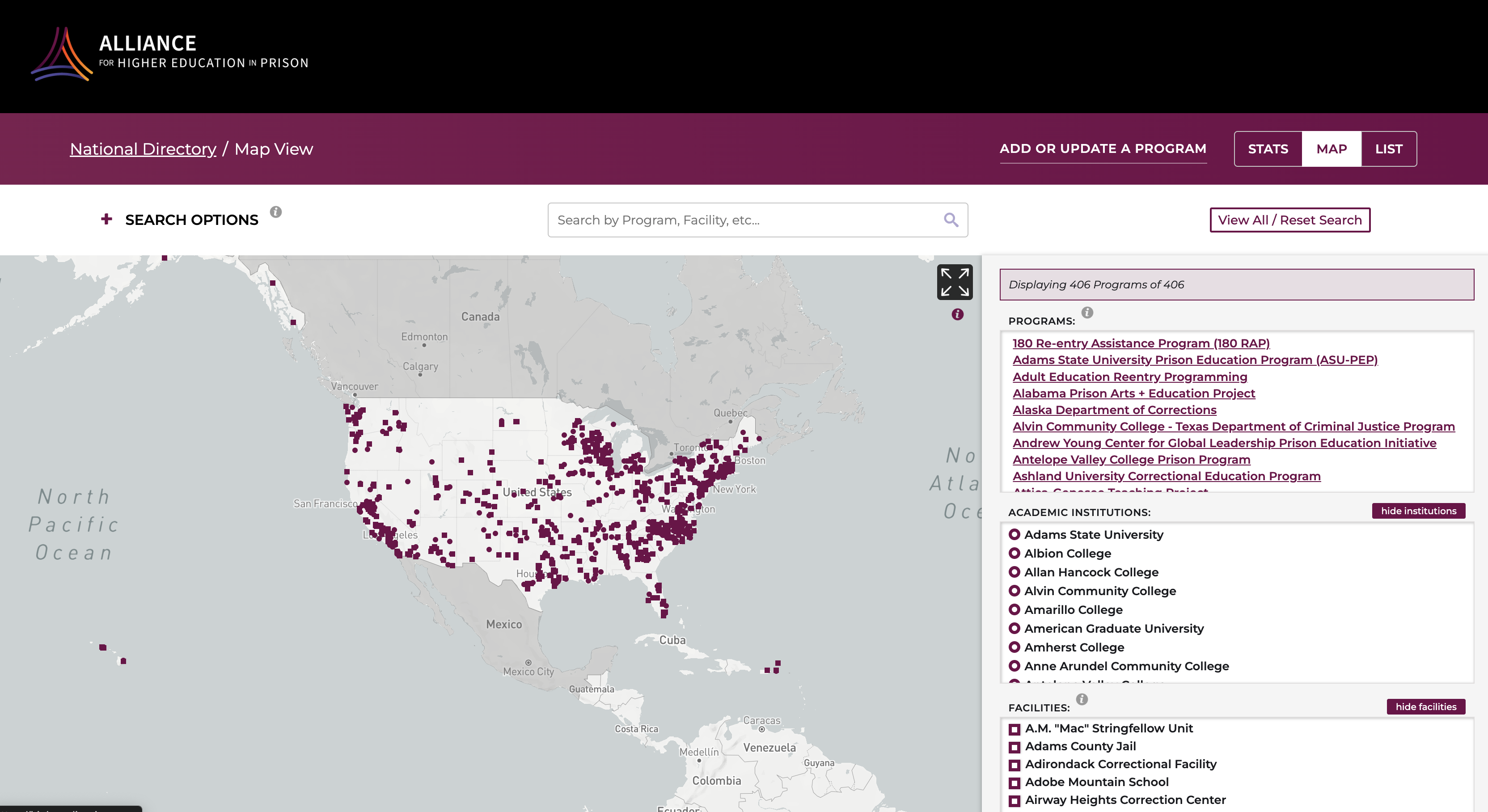1488x812 pixels.
Task: Click the Albion College institution name
Action: (1067, 553)
